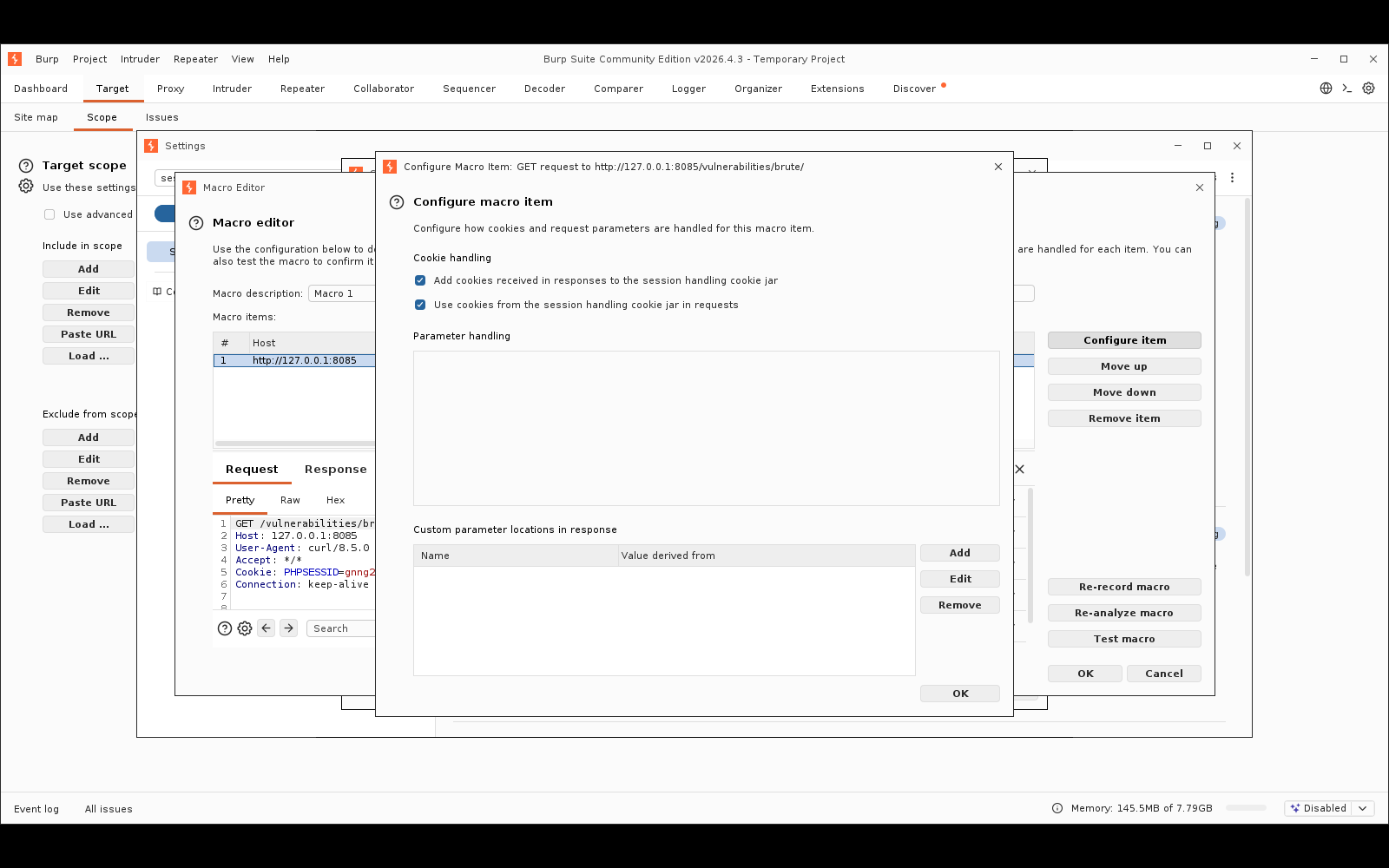Click the Re-record macro button
Viewport: 1389px width, 868px height.
(1124, 587)
